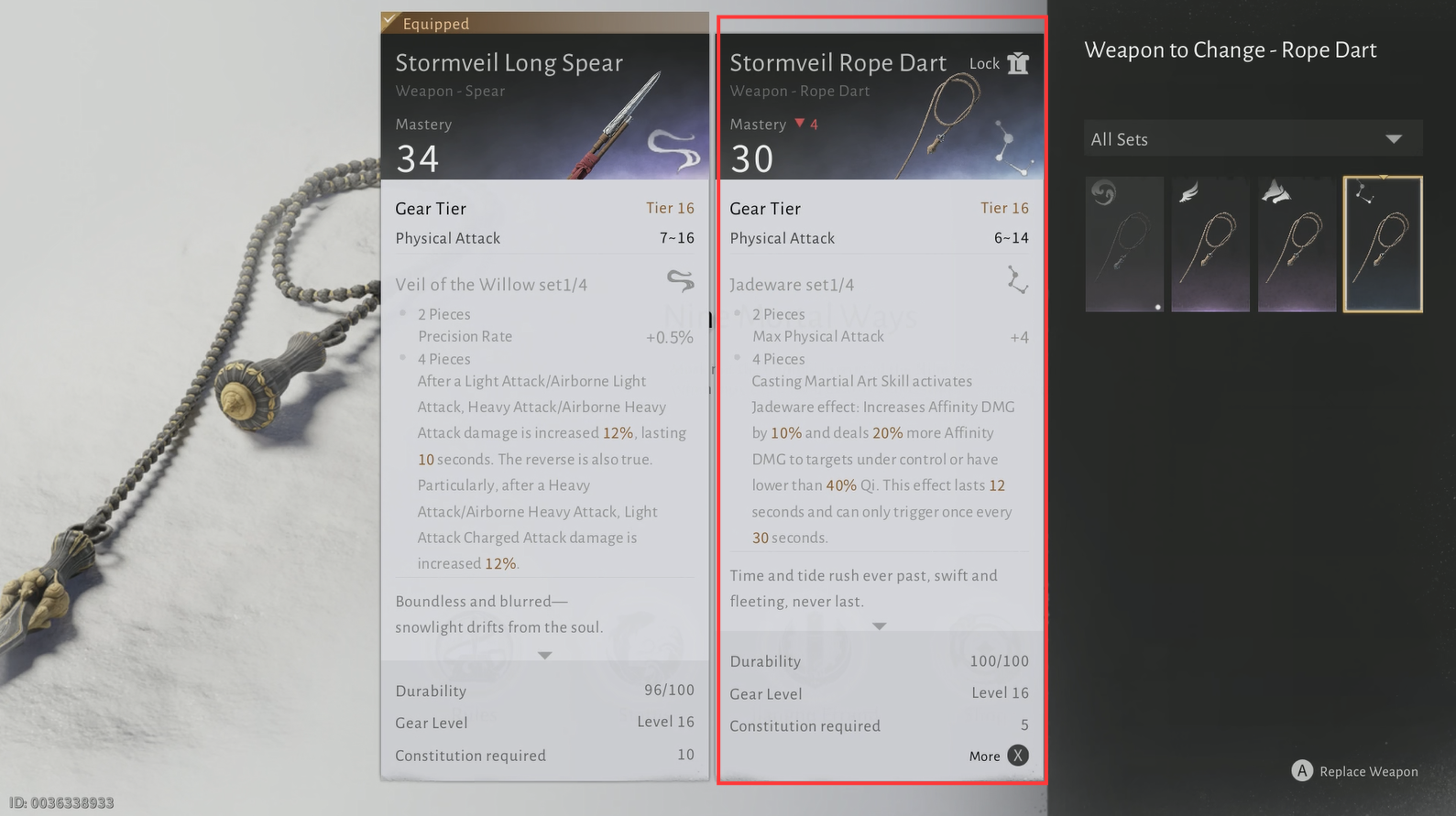1456x816 pixels.
Task: Click the constellation emblem in Rope Dart header
Action: tap(1011, 147)
